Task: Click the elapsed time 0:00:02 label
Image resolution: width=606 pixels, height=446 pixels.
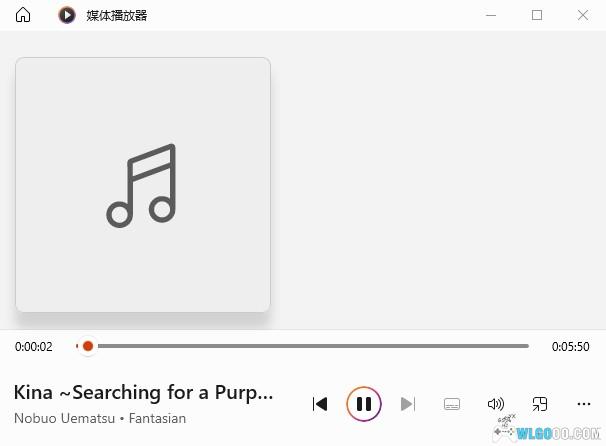Action: (x=34, y=347)
